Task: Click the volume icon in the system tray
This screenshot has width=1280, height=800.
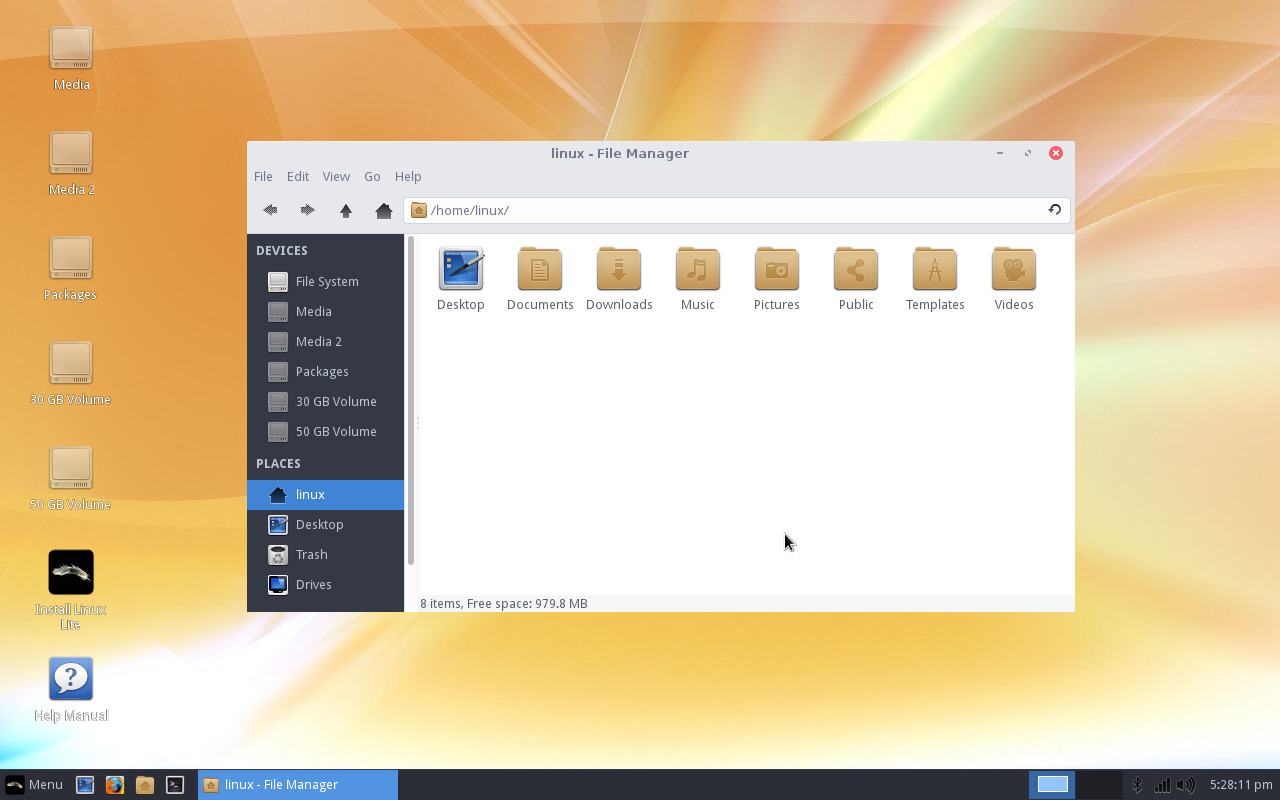Action: coord(1186,784)
